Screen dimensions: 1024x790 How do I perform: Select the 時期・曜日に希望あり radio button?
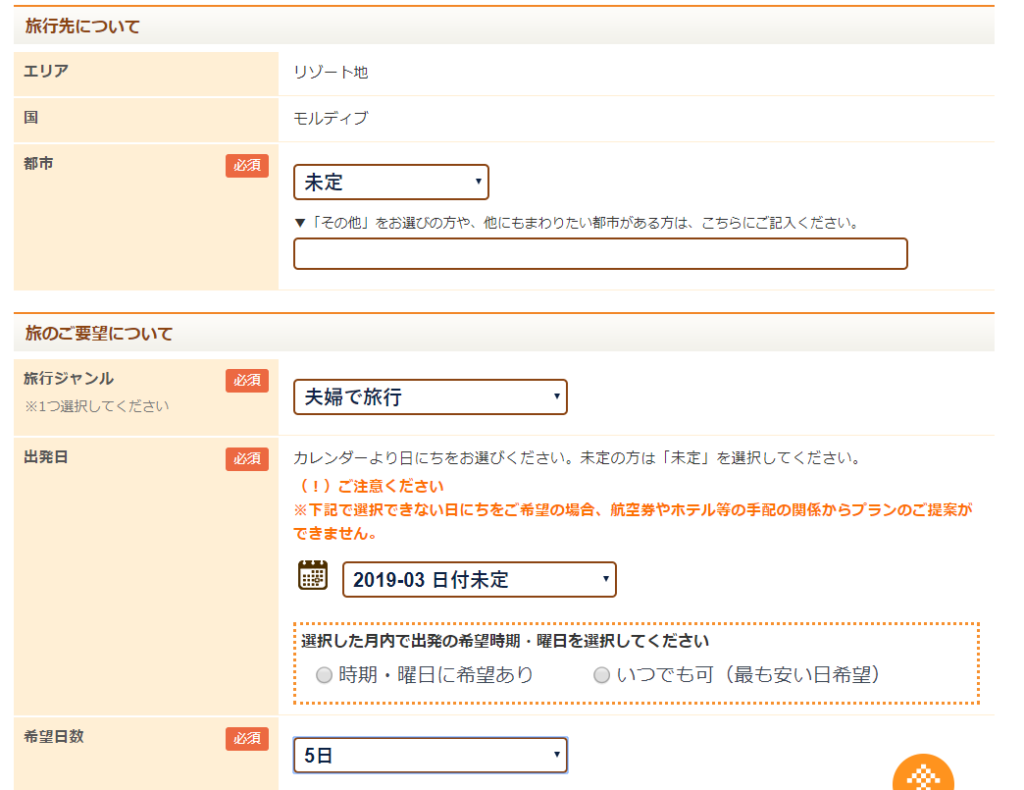[324, 676]
